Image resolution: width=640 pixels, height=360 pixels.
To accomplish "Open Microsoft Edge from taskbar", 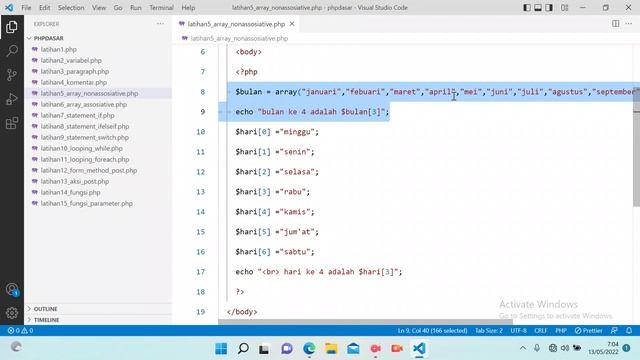I will click(309, 349).
